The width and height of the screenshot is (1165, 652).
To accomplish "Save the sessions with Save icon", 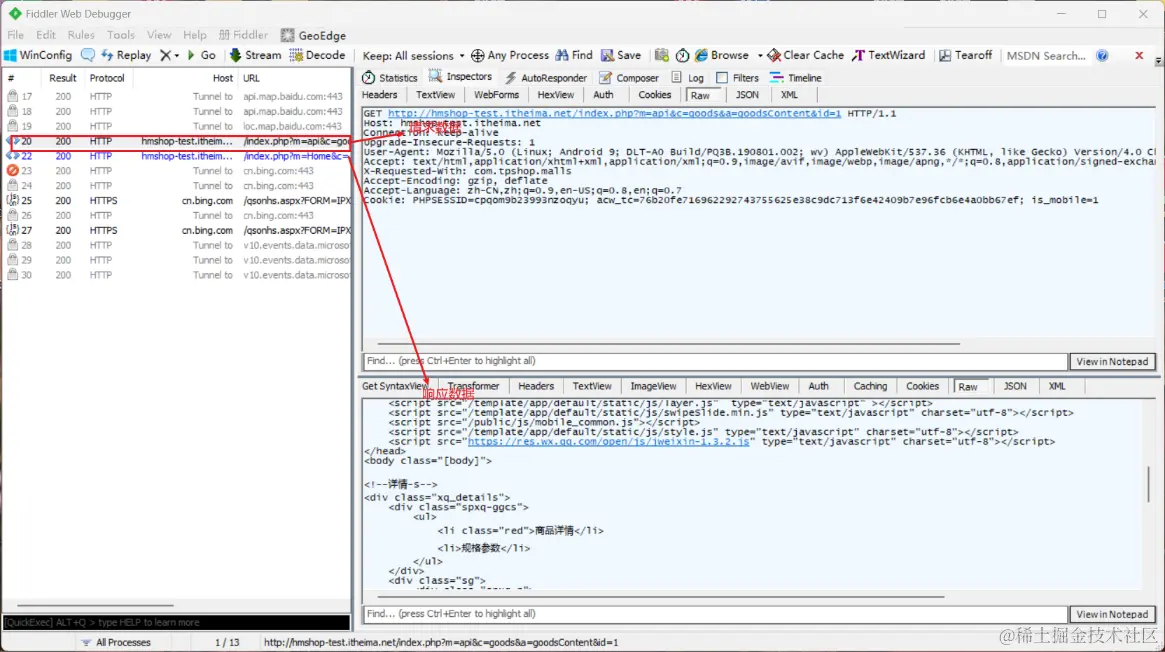I will (620, 55).
